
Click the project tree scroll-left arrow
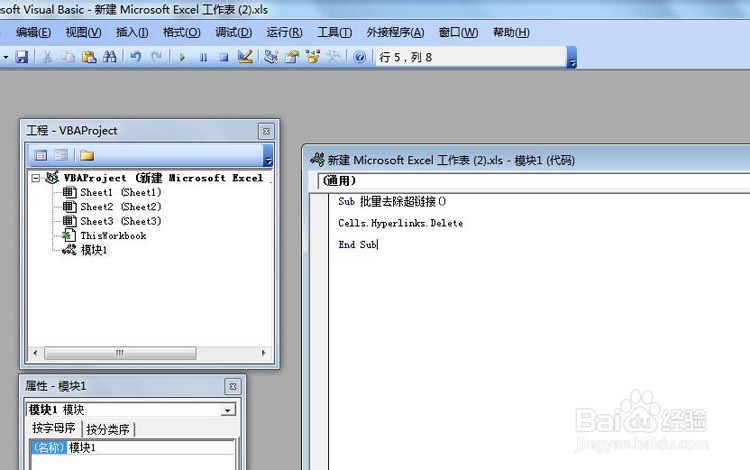coord(35,353)
